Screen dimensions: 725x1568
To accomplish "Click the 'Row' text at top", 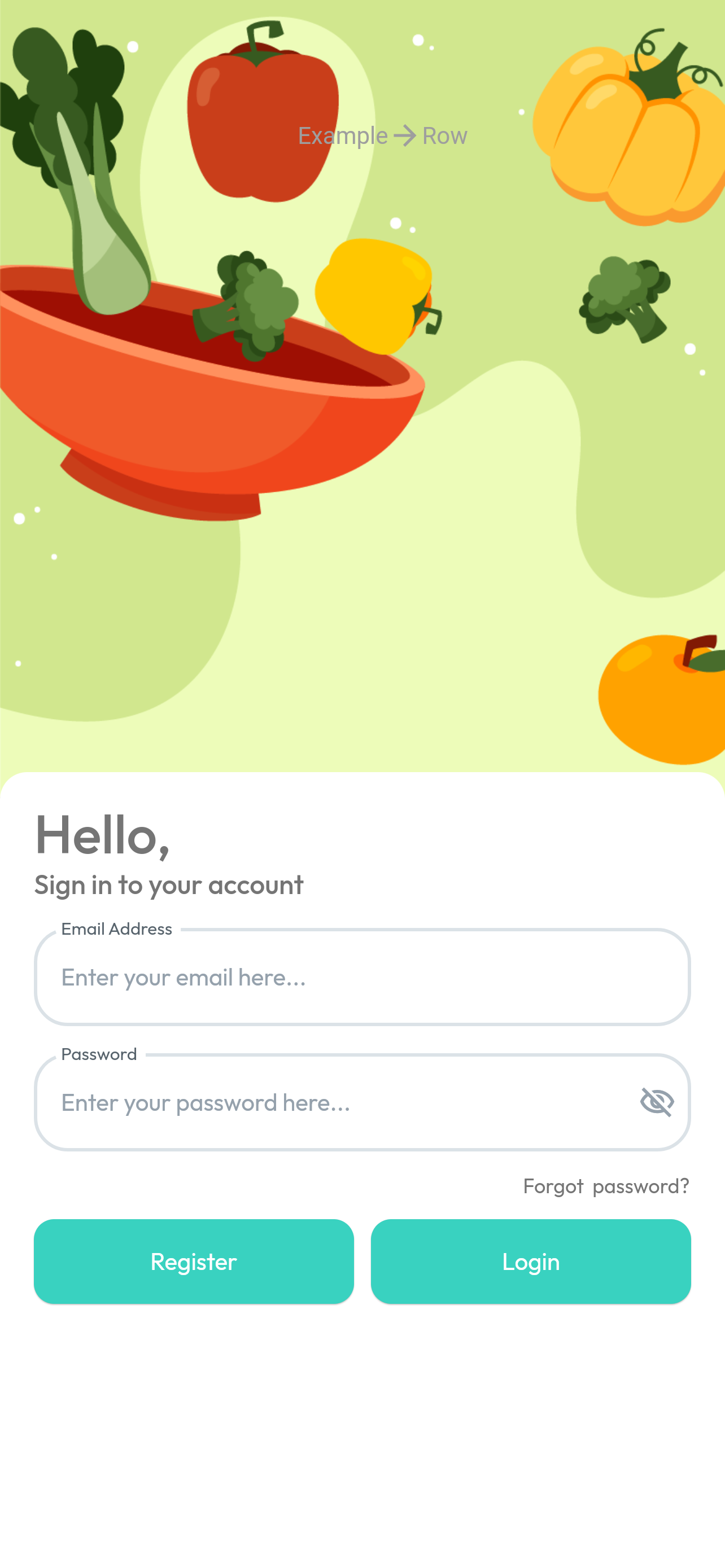I will pos(444,135).
